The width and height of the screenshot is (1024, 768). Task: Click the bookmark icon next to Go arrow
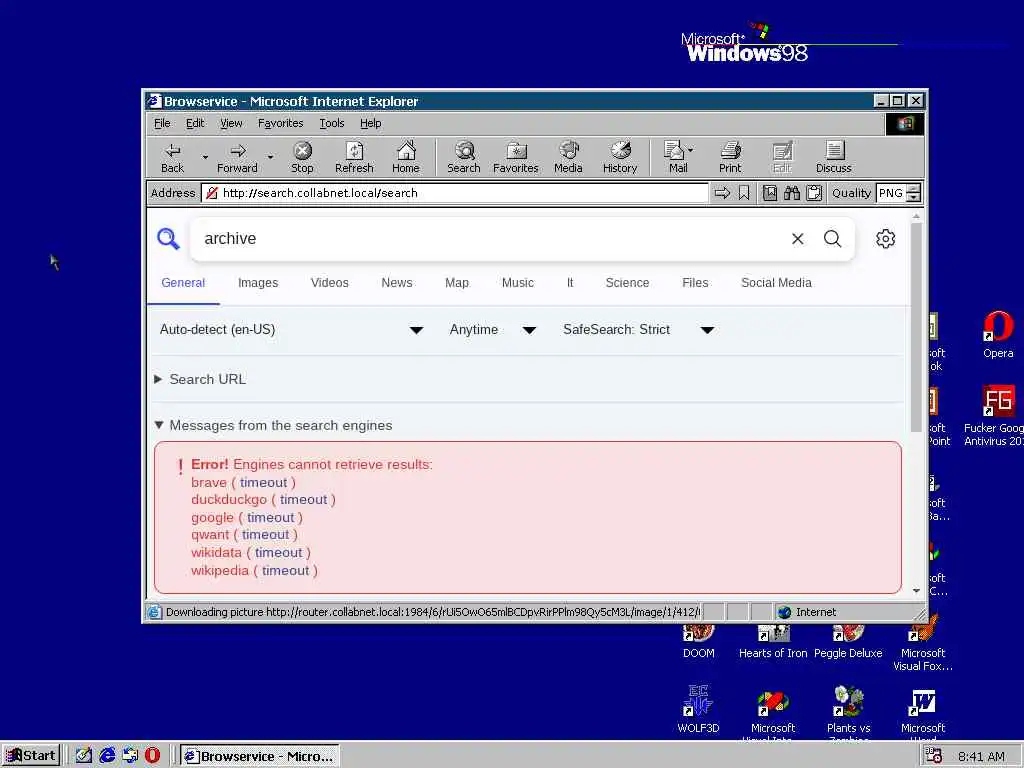744,193
